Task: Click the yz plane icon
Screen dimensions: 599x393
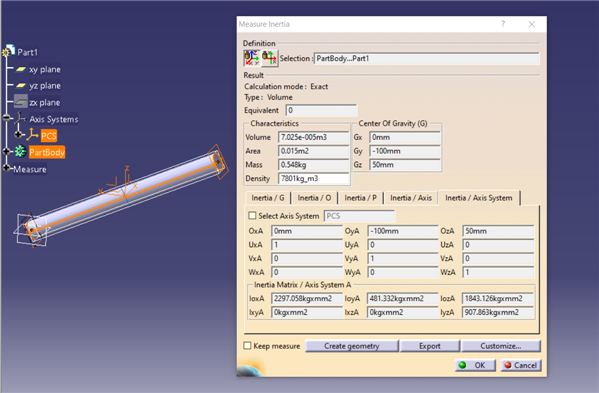Action: coord(21,86)
